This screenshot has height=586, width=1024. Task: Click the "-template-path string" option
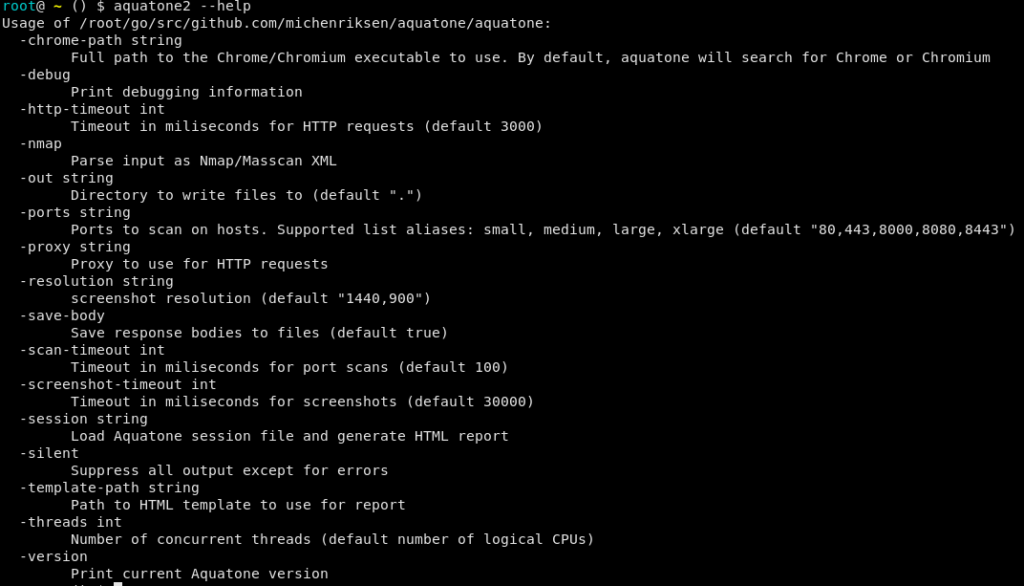click(x=110, y=488)
